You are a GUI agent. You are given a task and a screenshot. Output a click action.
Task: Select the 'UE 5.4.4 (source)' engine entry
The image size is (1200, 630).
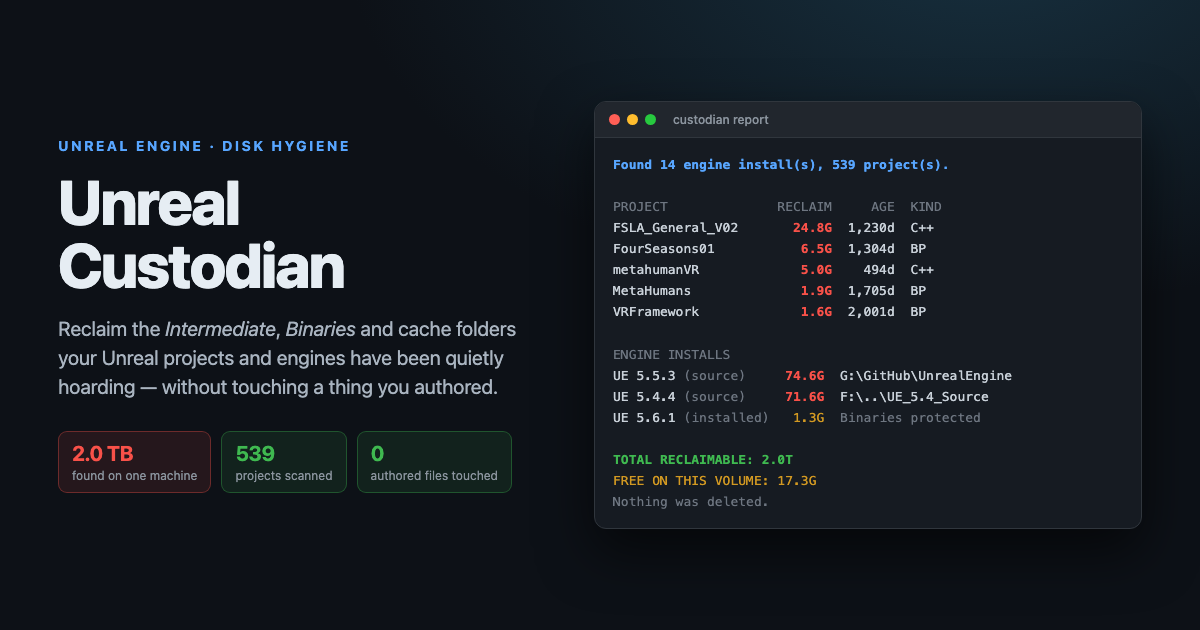coord(679,397)
